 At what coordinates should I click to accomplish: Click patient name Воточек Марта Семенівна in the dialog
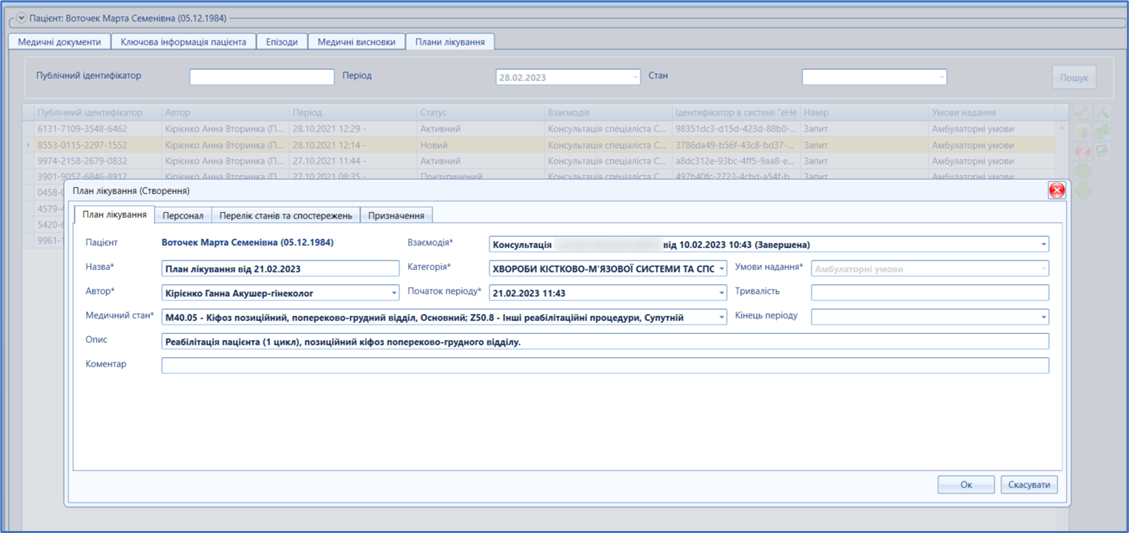tap(248, 243)
